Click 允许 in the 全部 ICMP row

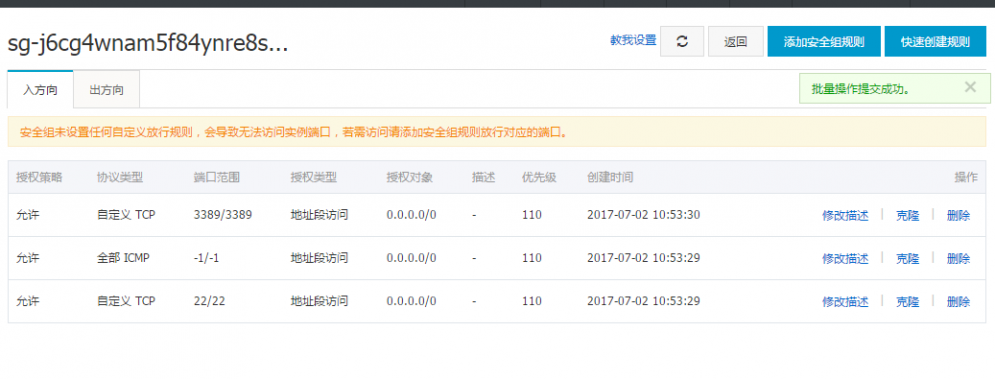[x=28, y=258]
